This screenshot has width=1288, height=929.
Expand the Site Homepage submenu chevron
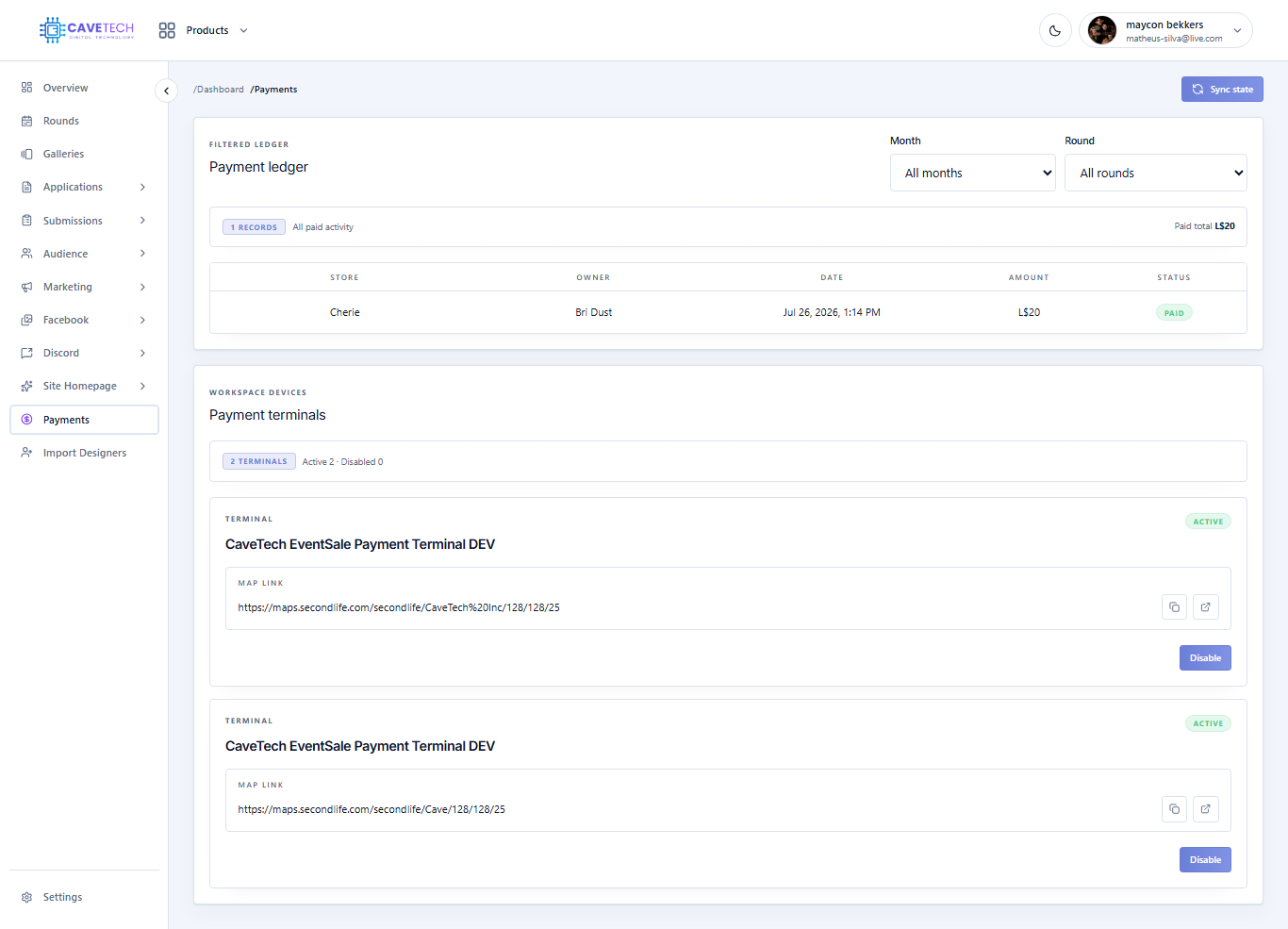click(x=142, y=386)
